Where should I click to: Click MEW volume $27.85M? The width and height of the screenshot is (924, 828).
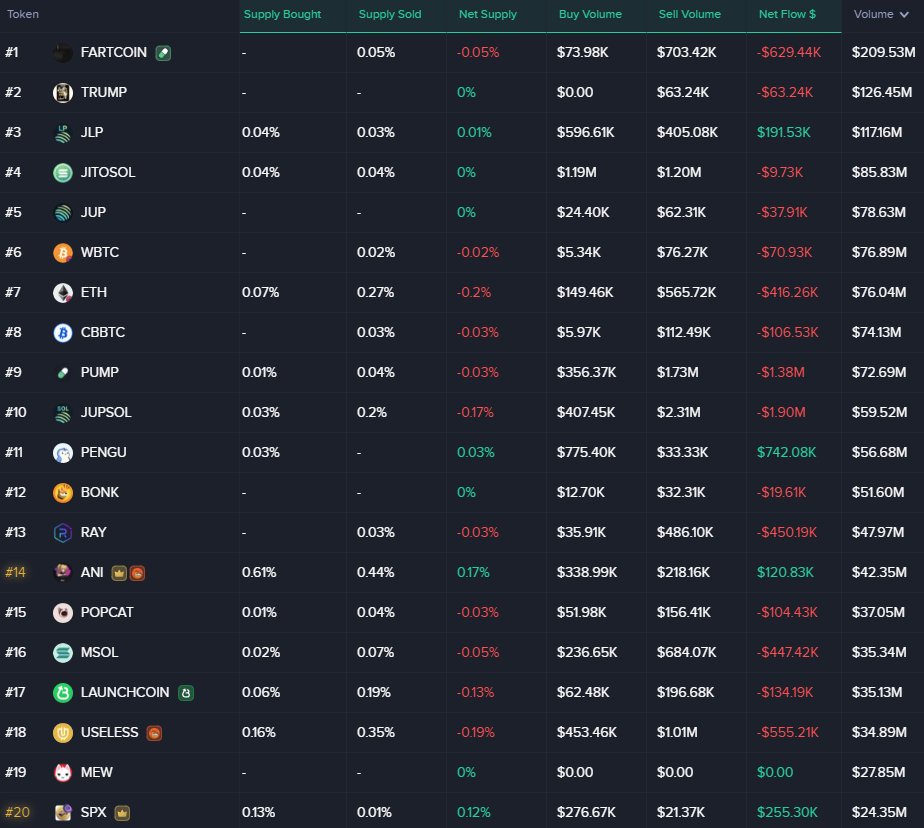click(x=878, y=773)
